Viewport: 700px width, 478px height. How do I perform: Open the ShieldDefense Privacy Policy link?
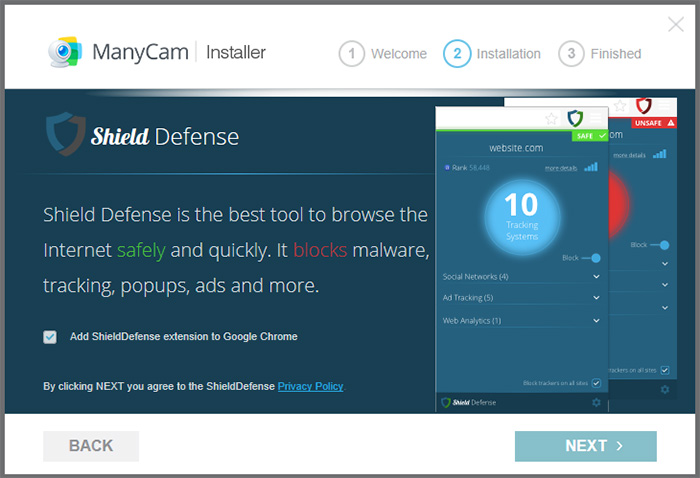pyautogui.click(x=310, y=386)
